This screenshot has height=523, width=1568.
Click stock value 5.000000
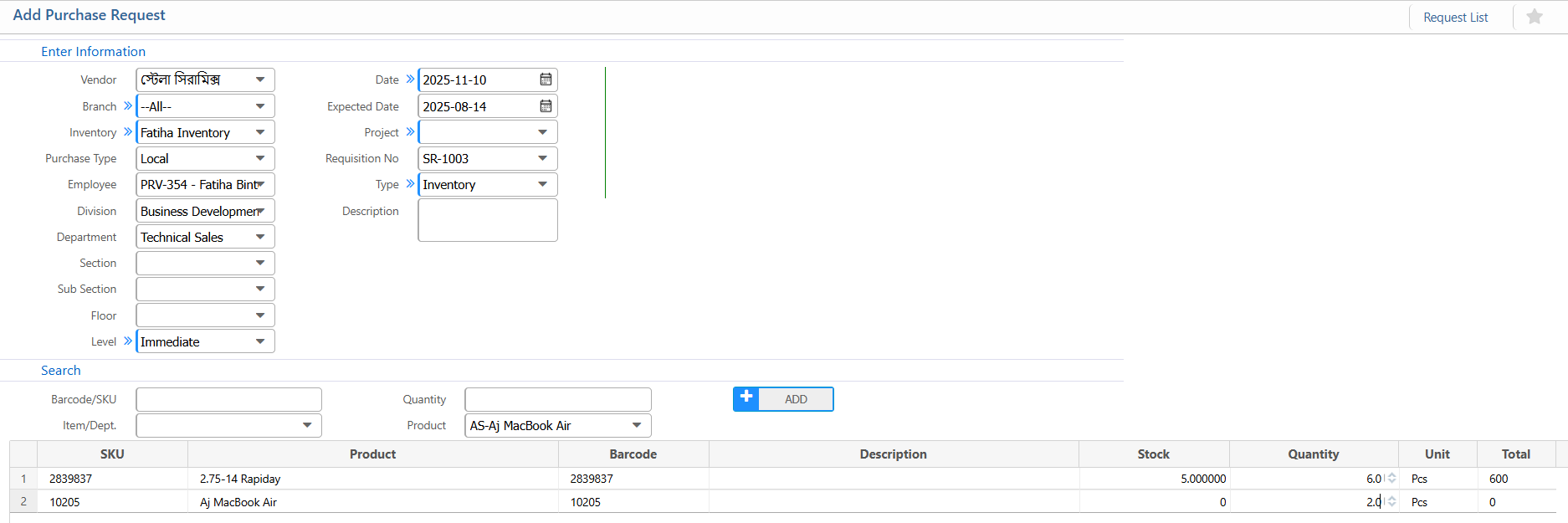1203,479
